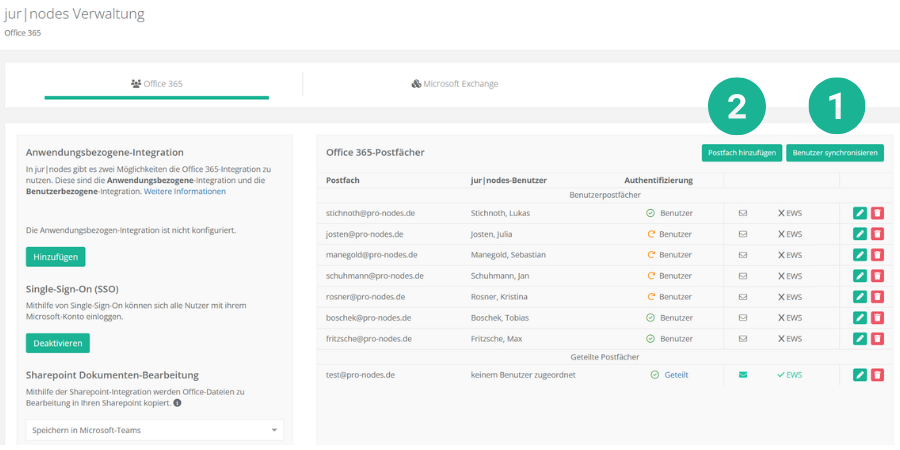
Task: Switch to the Microsoft Exchange tab
Action: pyautogui.click(x=454, y=84)
